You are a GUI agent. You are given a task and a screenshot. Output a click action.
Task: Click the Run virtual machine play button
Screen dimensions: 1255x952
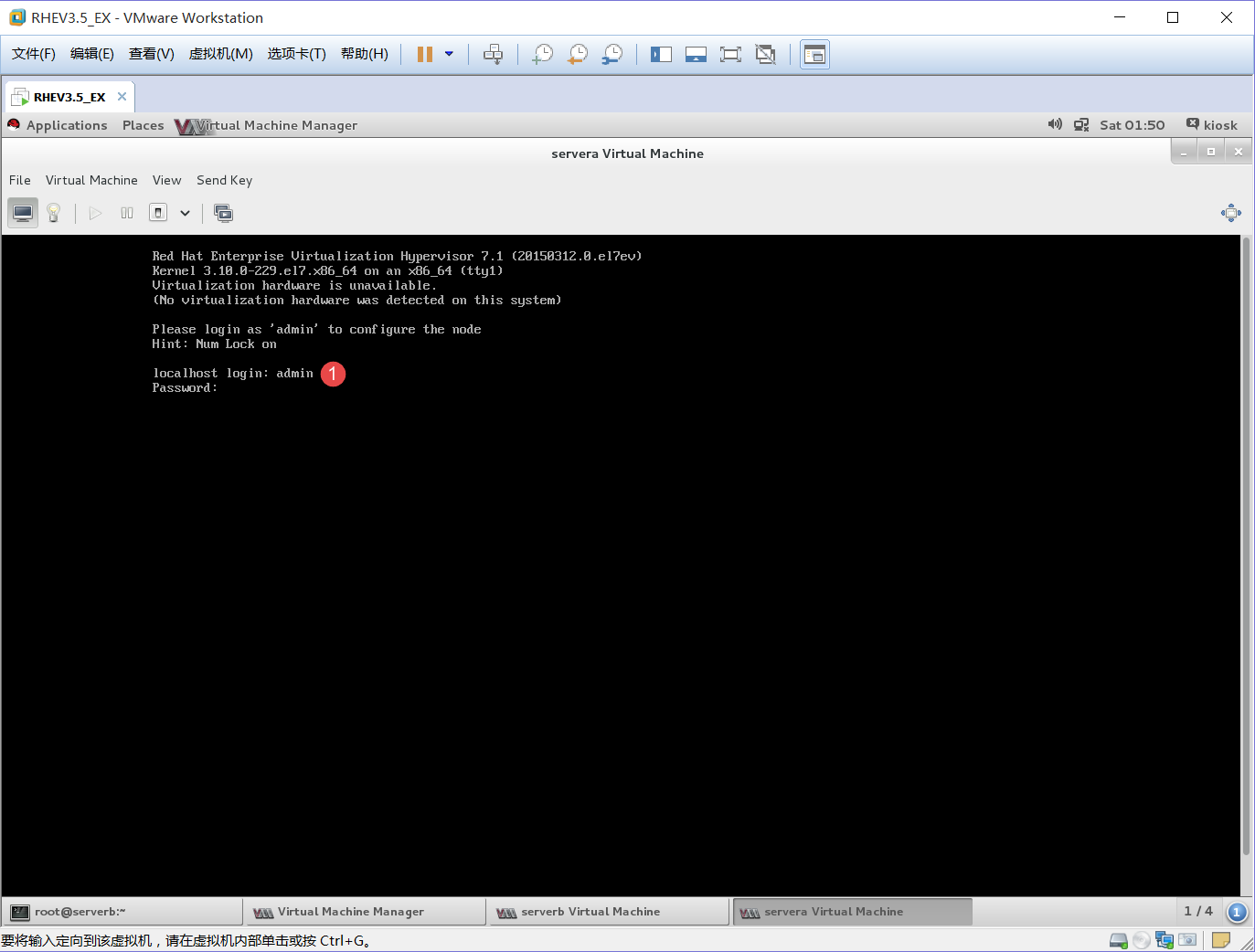click(95, 213)
